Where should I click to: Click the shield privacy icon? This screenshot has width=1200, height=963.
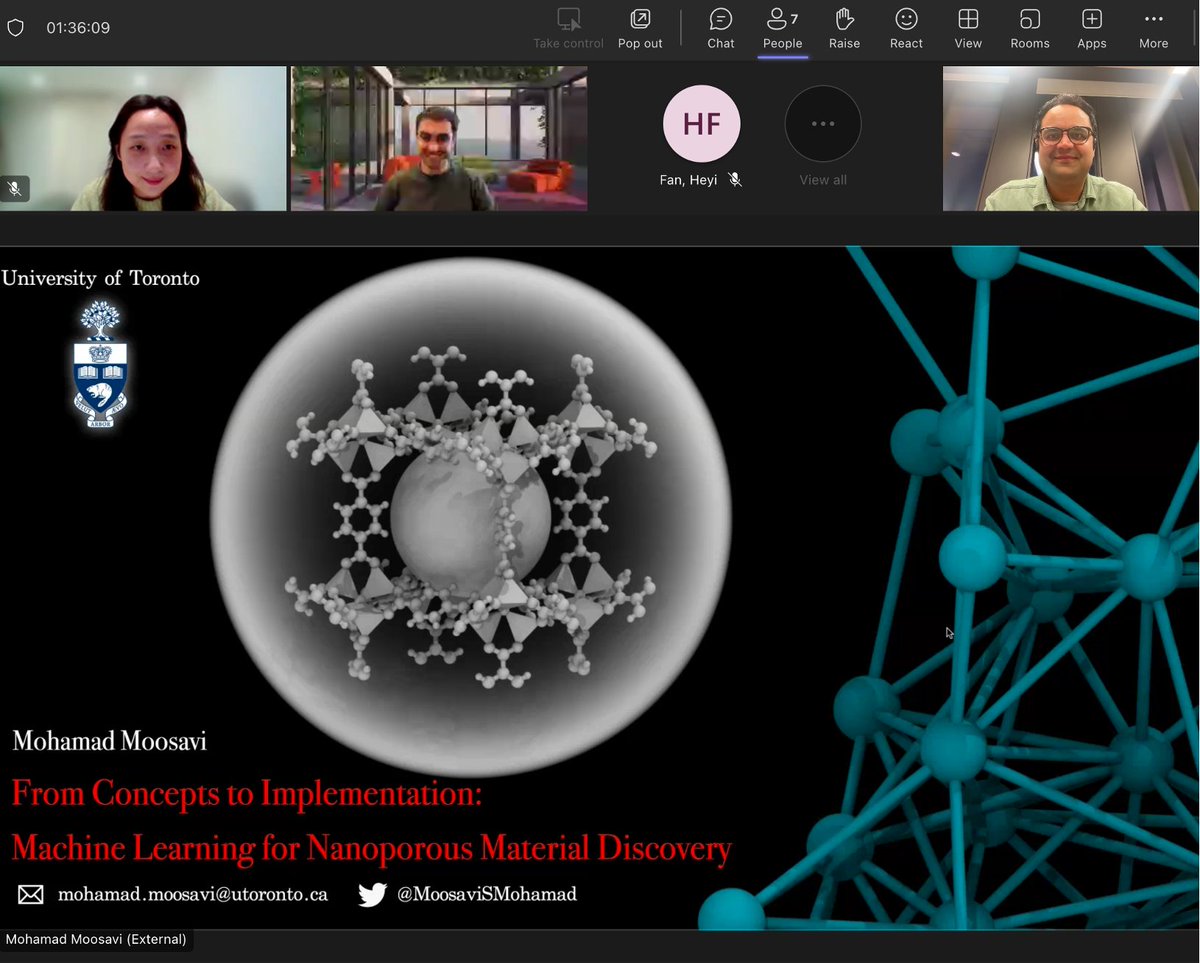click(x=16, y=27)
